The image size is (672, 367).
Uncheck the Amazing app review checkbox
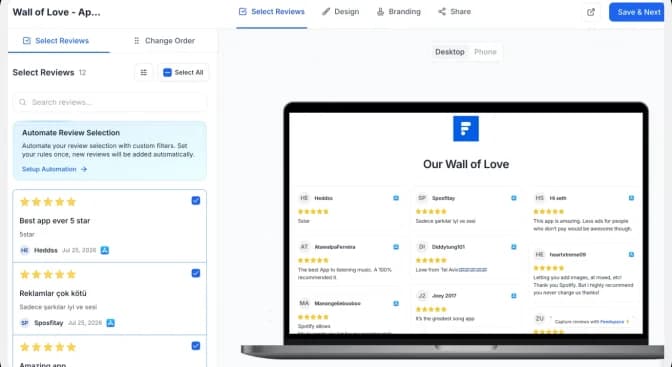tap(196, 346)
